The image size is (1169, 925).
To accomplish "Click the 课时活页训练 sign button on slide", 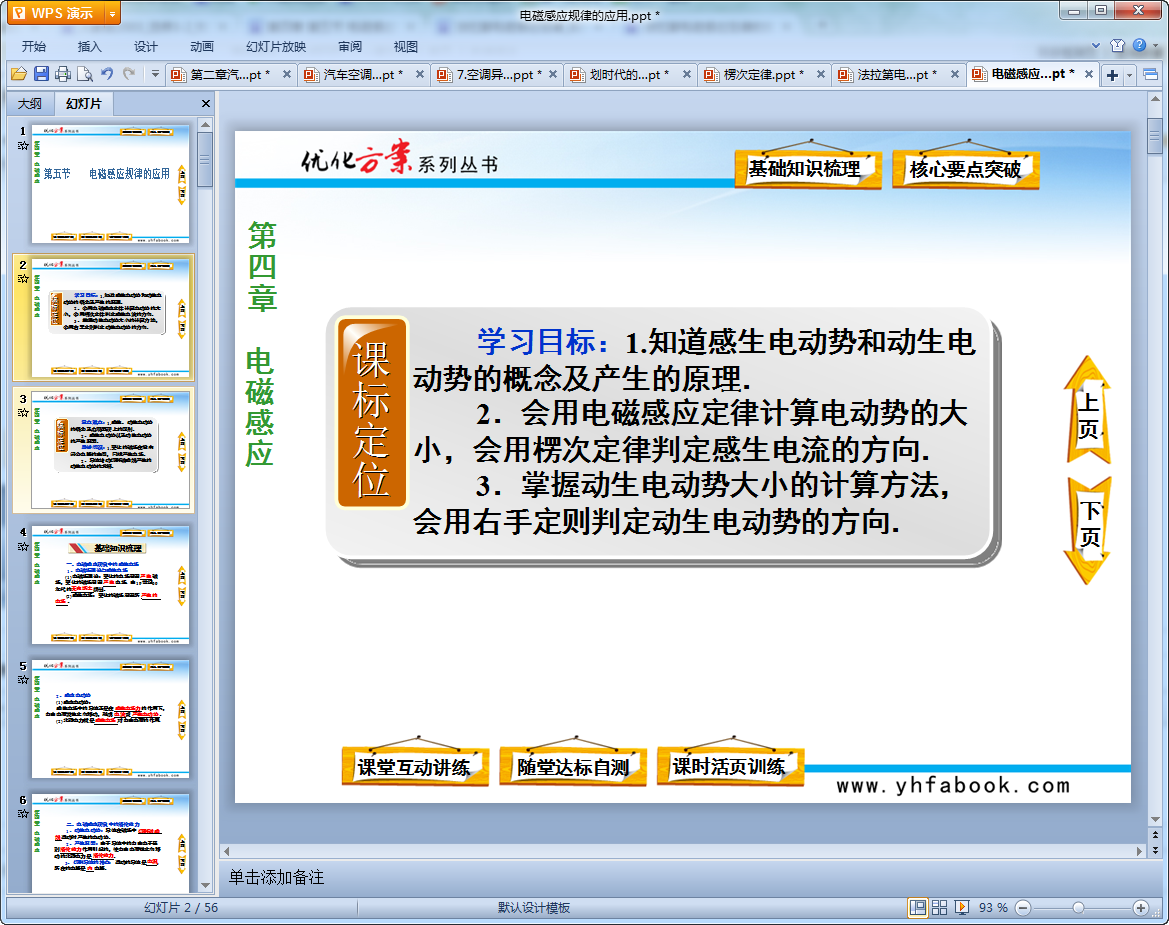I will click(730, 765).
